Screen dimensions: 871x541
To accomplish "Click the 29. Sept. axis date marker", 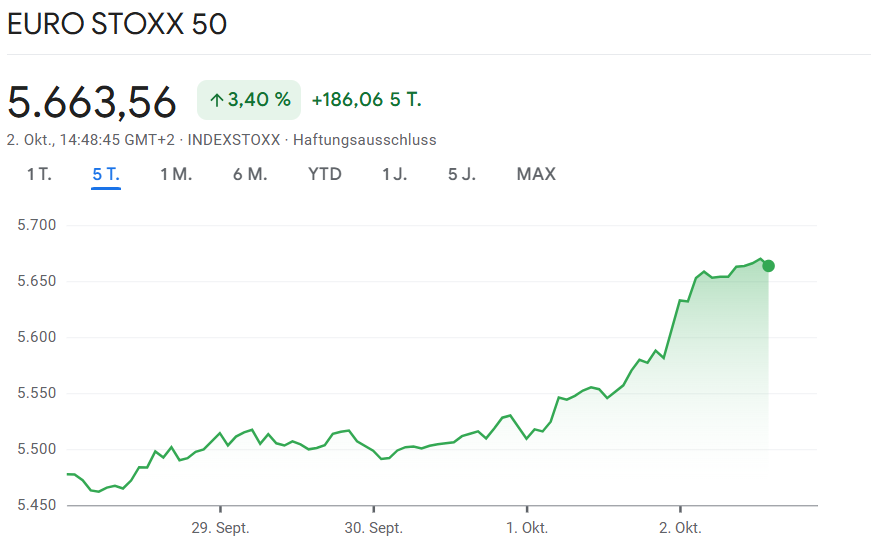I will coord(220,527).
